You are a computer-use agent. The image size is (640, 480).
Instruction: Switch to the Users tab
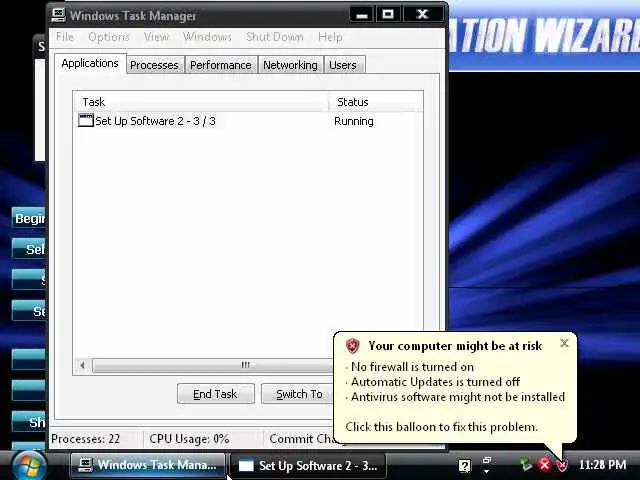pos(343,65)
